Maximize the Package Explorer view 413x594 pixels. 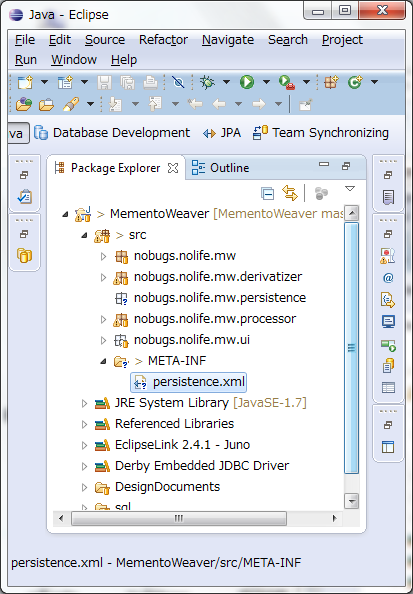pos(346,166)
